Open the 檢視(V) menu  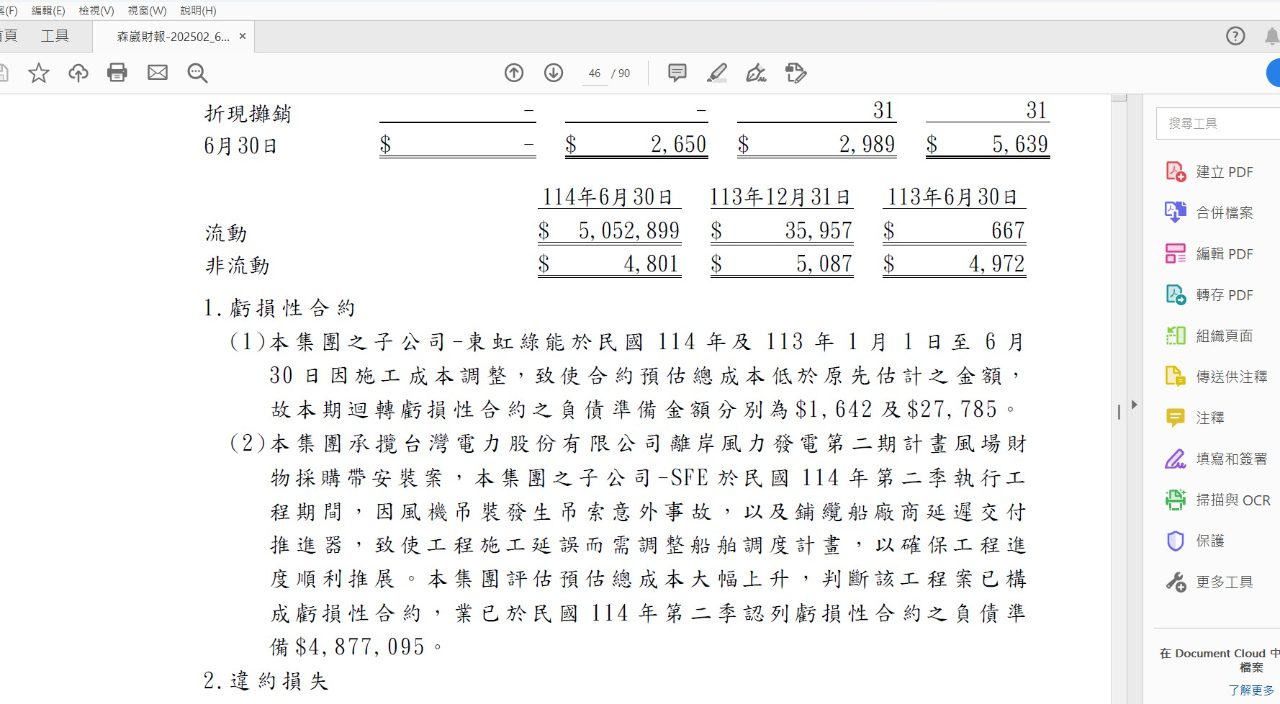point(97,10)
